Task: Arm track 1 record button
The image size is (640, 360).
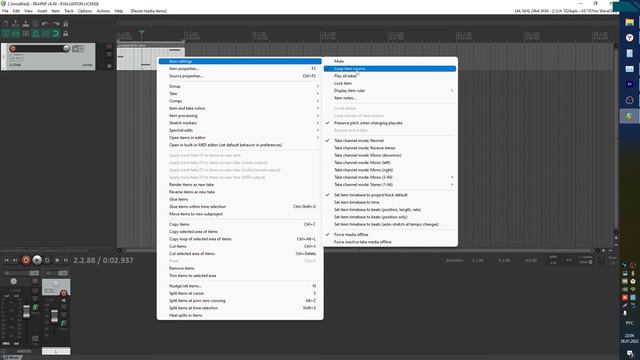Action: tap(13, 49)
